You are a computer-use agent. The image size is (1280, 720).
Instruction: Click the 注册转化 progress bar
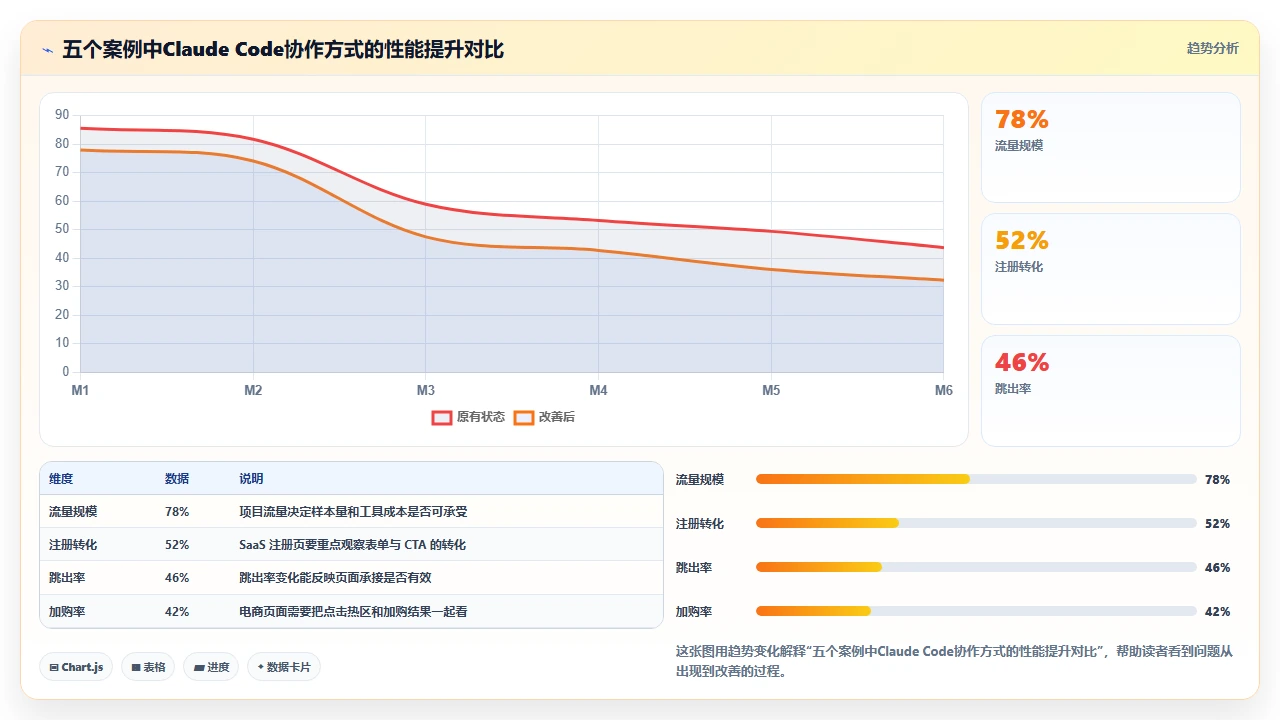[976, 523]
